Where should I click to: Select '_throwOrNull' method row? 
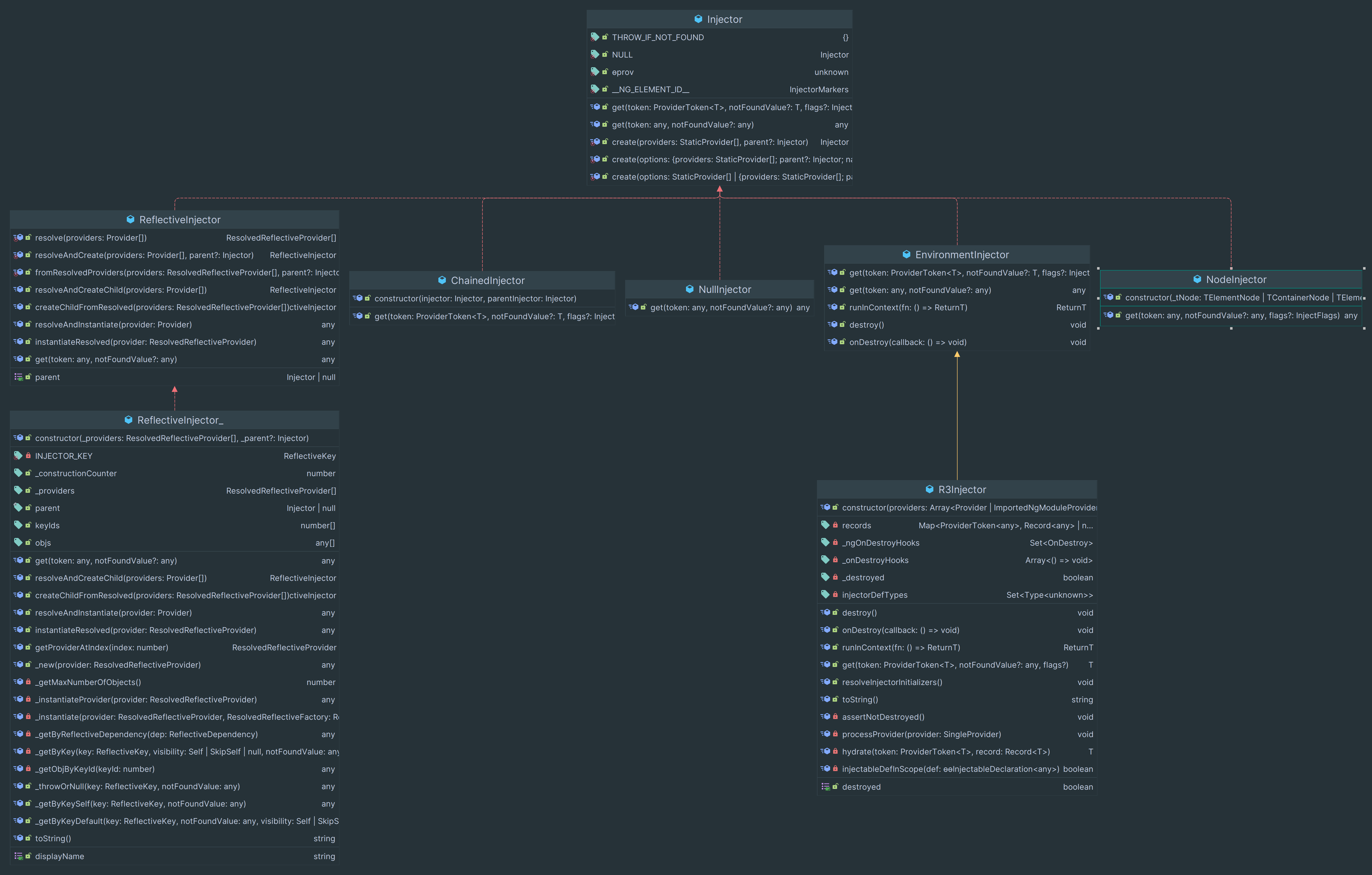tap(174, 786)
